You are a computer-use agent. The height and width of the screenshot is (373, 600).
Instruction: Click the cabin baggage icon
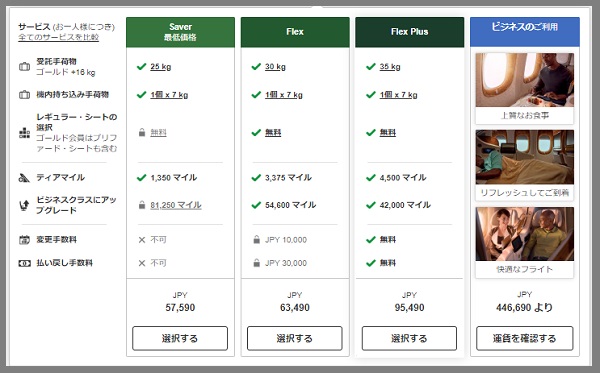(x=24, y=94)
